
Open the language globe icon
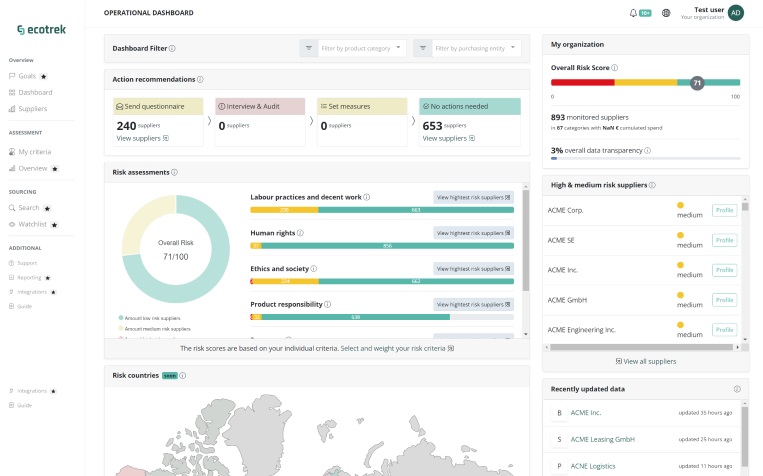[666, 13]
